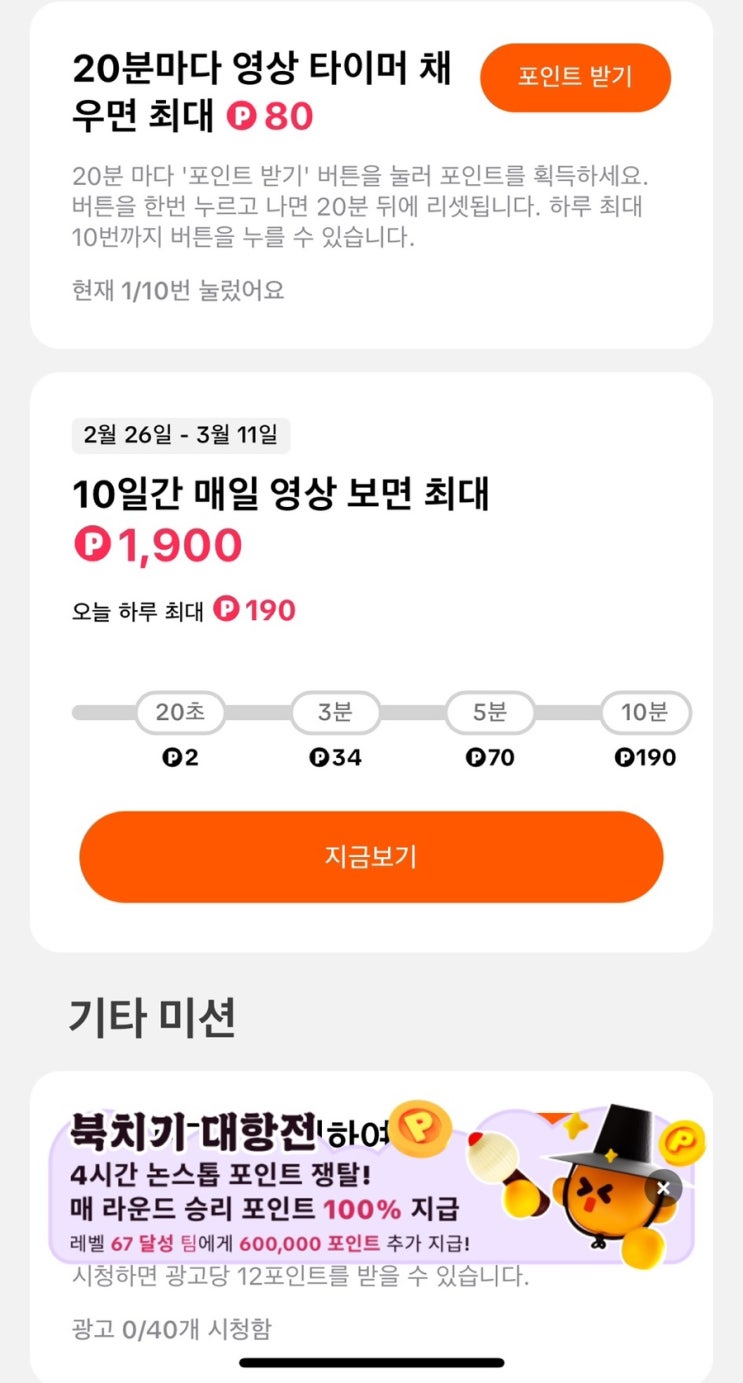Click the P icon beside today's 190
Viewport: 743px width, 1383px height.
point(227,609)
